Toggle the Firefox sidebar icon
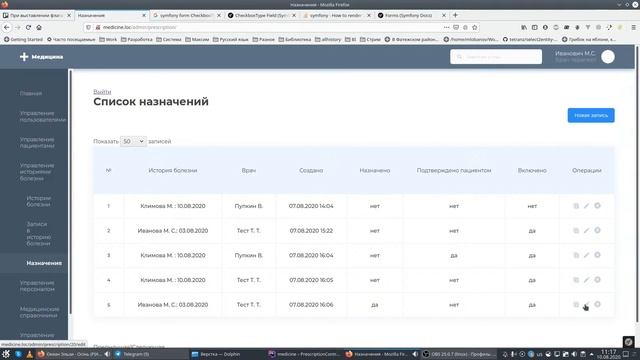640x360 pixels. point(534,27)
